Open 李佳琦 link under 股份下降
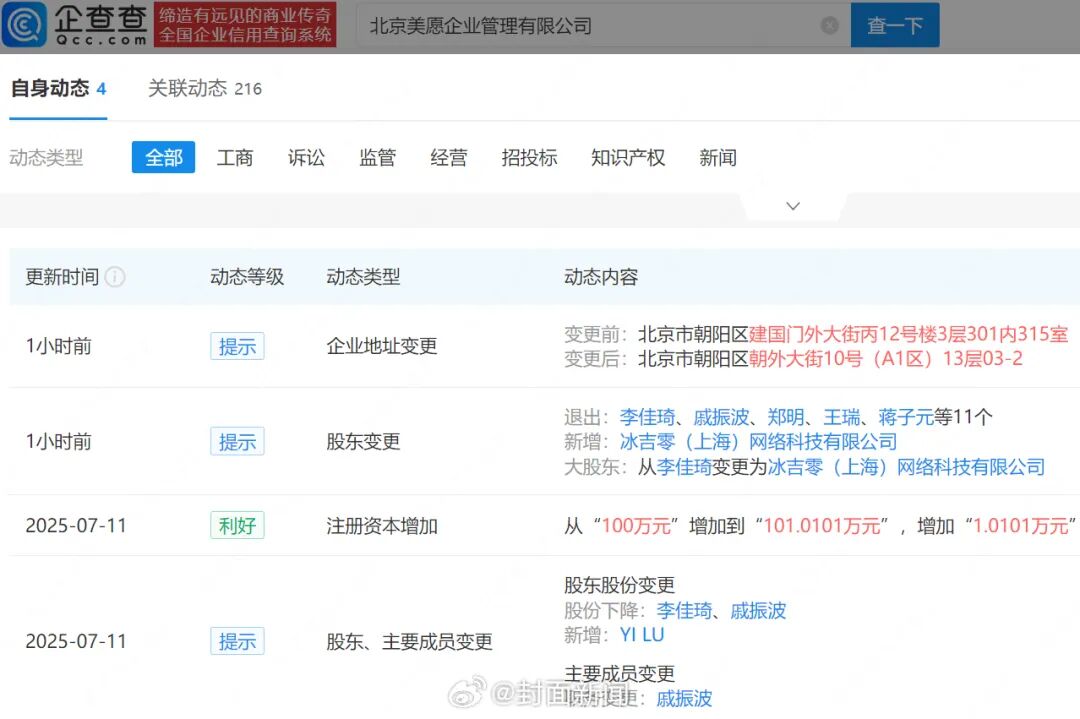1080x719 pixels. [684, 610]
